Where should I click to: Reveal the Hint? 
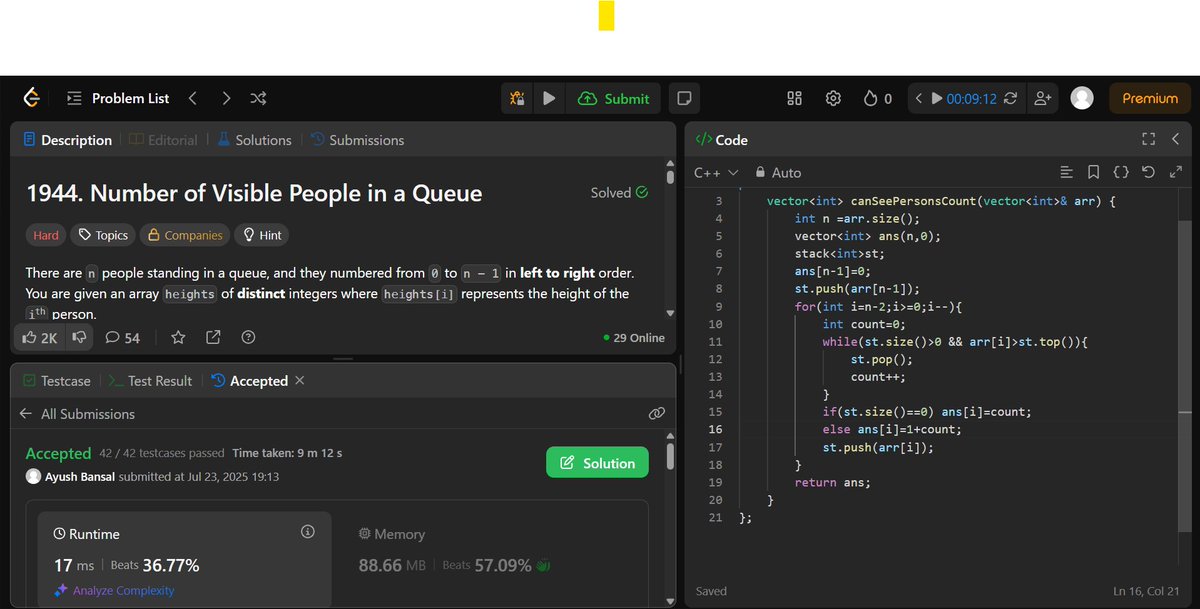coord(261,235)
